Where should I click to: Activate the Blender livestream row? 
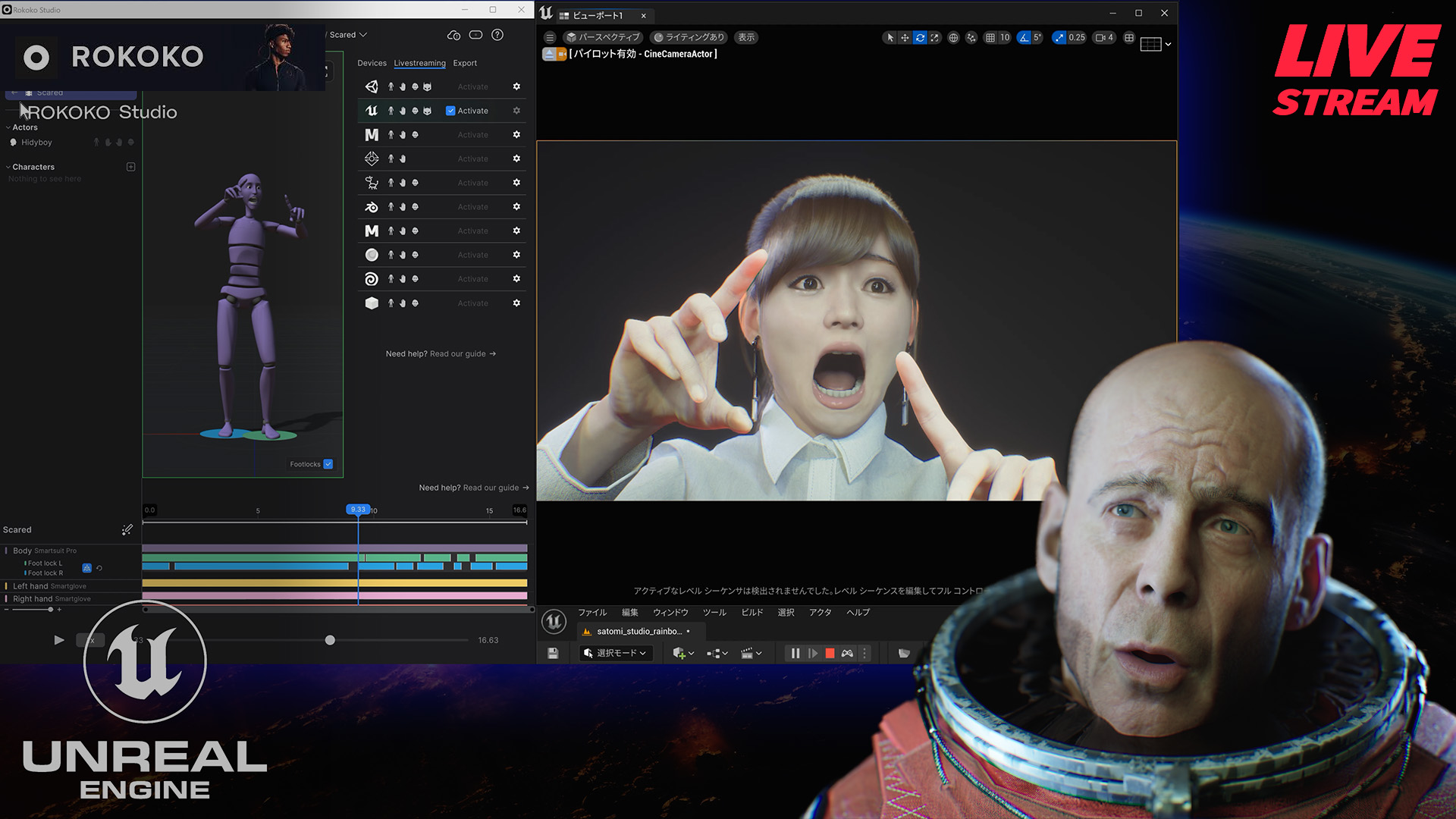472,207
